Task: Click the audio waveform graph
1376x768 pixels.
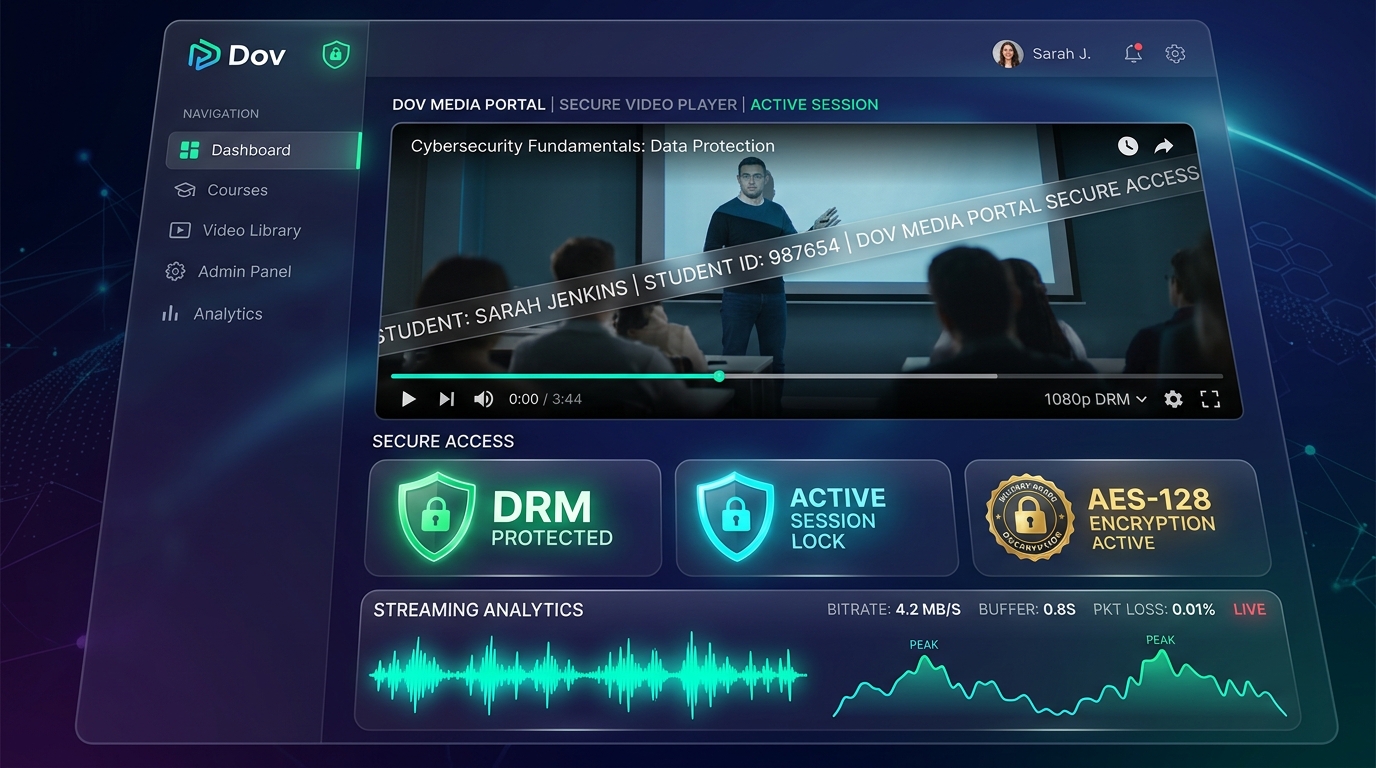Action: pos(588,676)
